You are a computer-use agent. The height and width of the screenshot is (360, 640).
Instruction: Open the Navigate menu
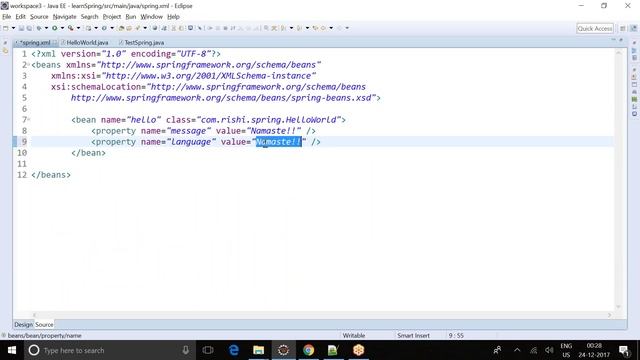pos(64,17)
